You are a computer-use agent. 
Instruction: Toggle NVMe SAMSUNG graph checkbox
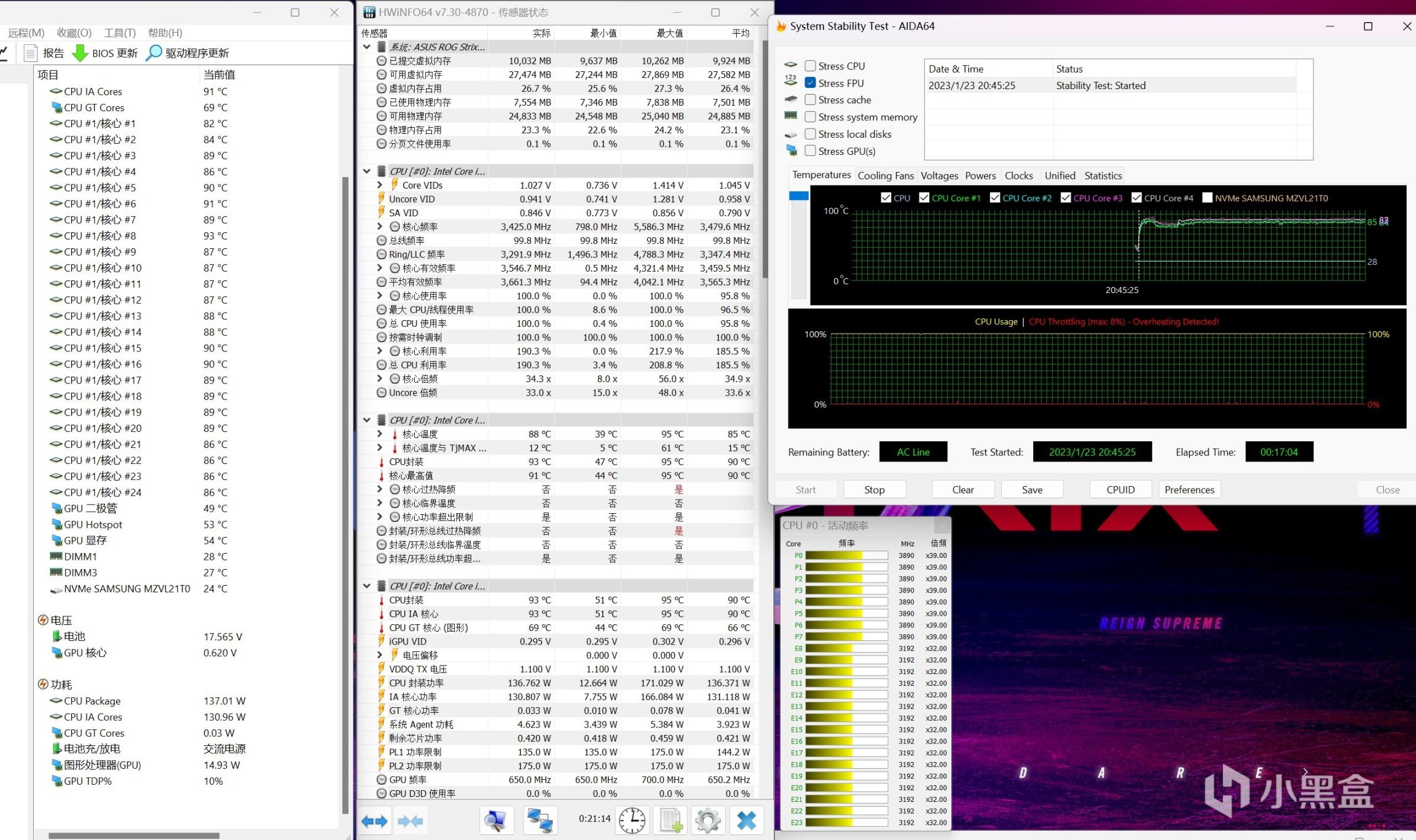point(1207,198)
